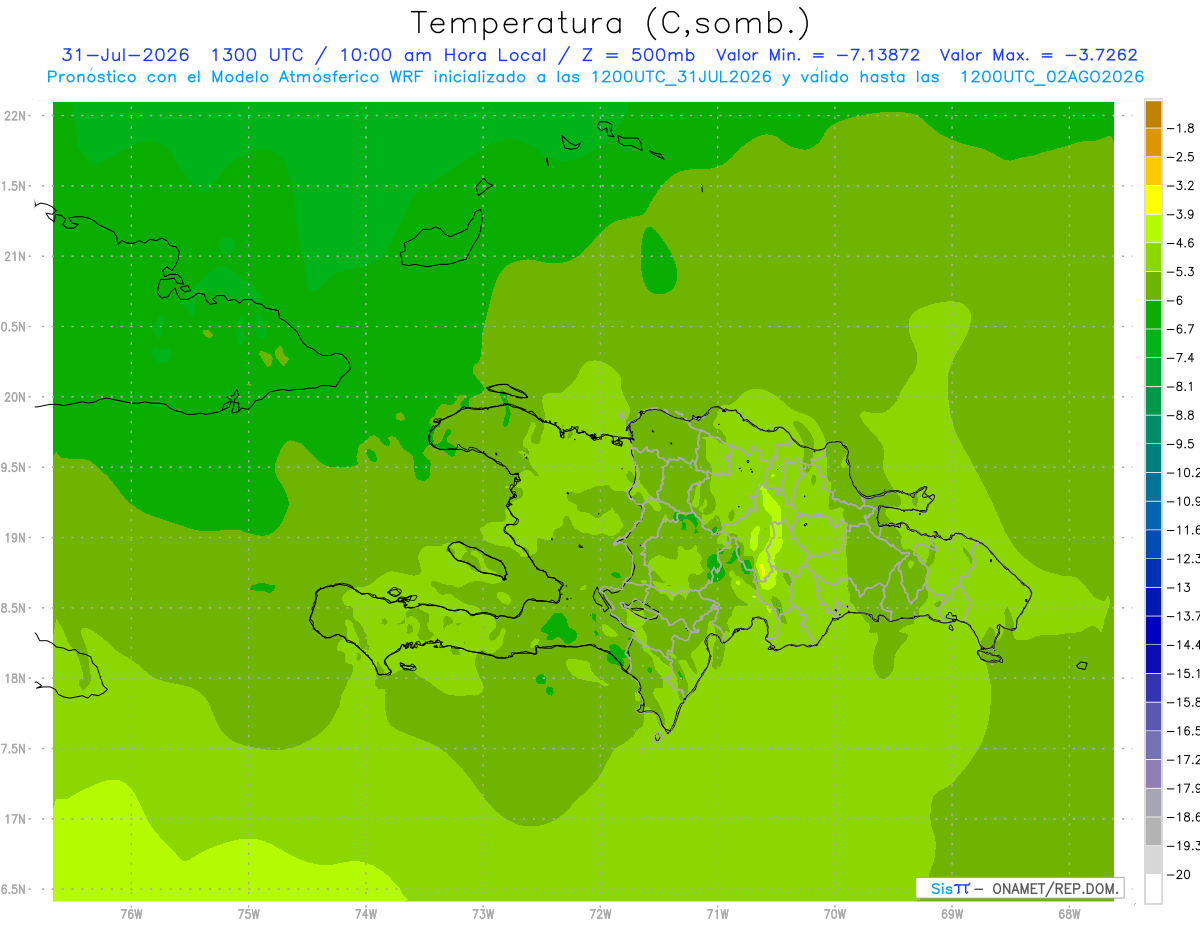Image resolution: width=1200 pixels, height=927 pixels.
Task: Click the validity stamp '1200UTC_02AGO2026'
Action: [1052, 77]
